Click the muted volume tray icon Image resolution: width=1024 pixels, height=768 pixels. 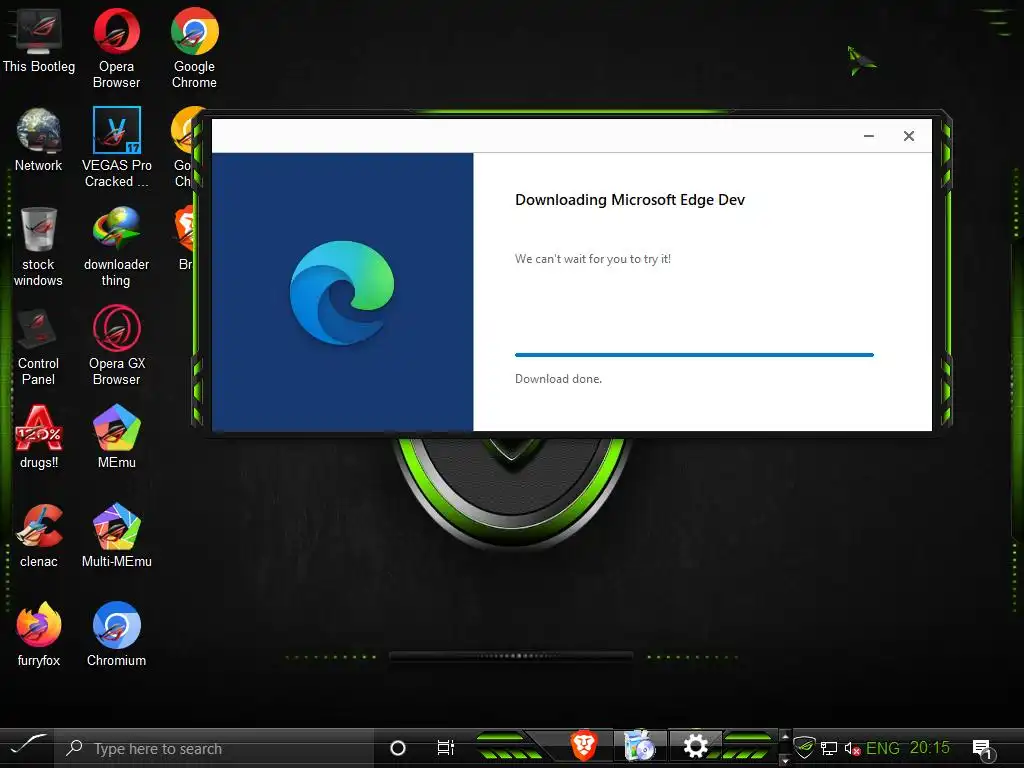click(x=852, y=748)
